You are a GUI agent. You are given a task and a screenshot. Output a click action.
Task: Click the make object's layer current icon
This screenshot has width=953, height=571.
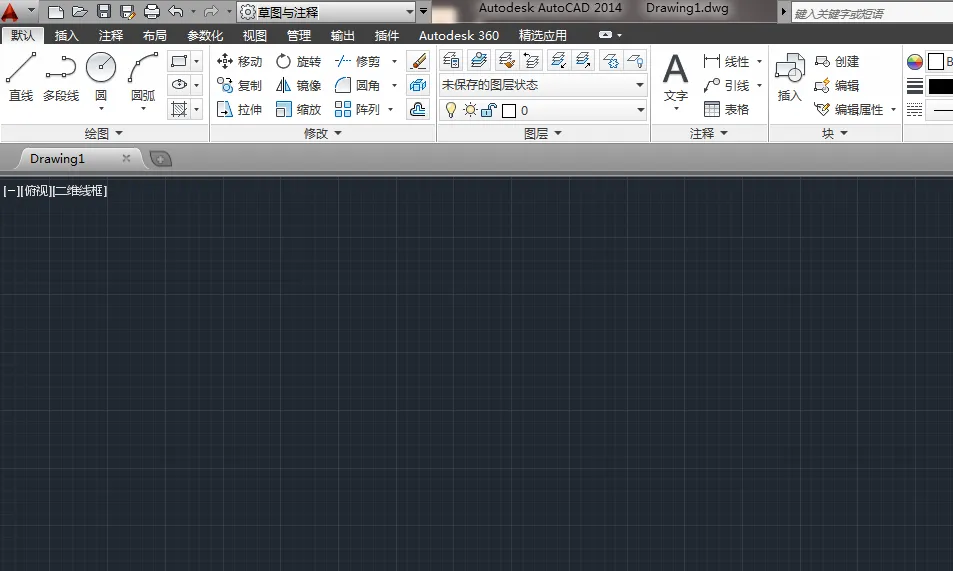click(x=479, y=60)
